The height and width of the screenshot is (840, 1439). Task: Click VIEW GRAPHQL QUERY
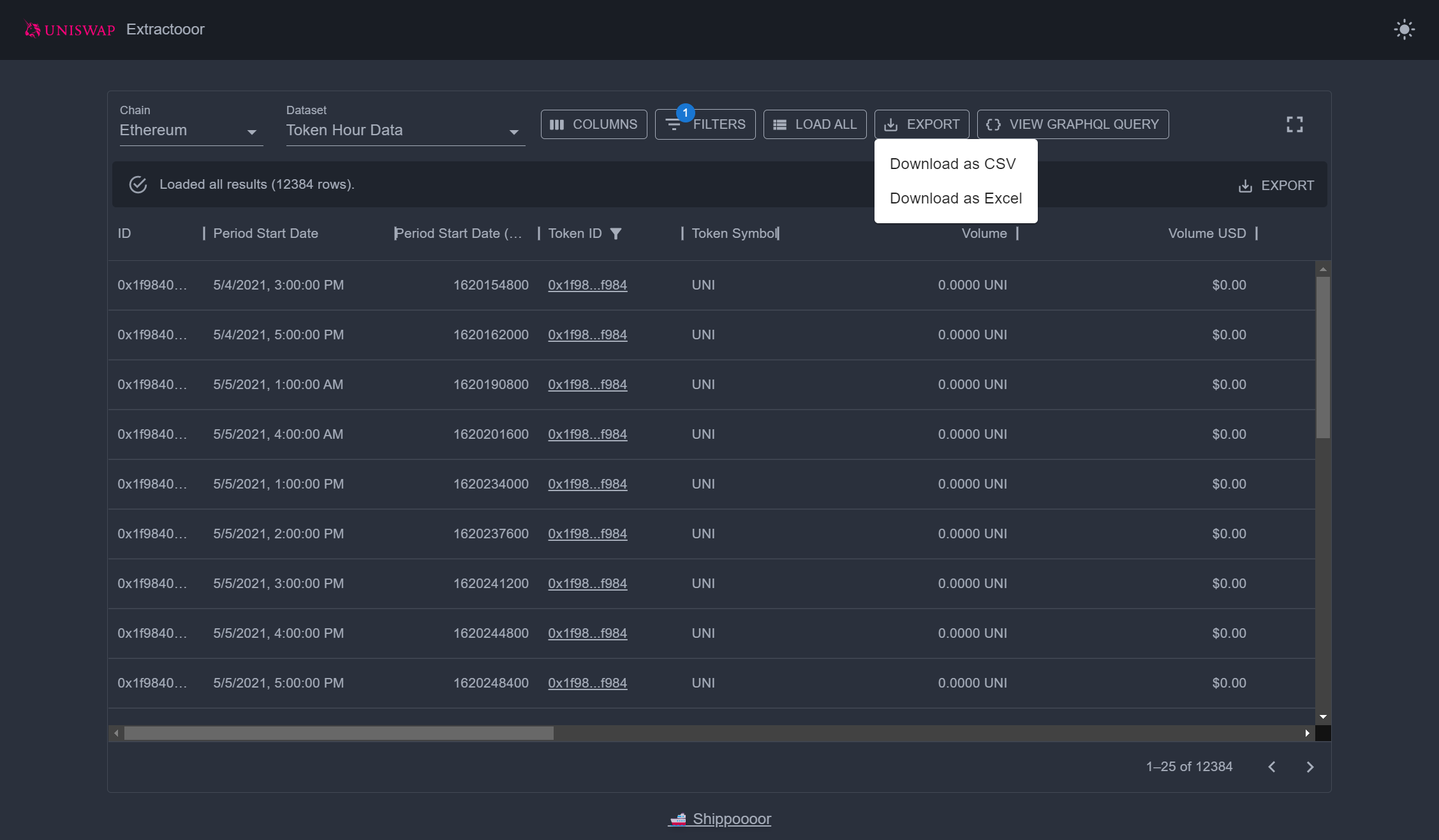coord(1073,124)
